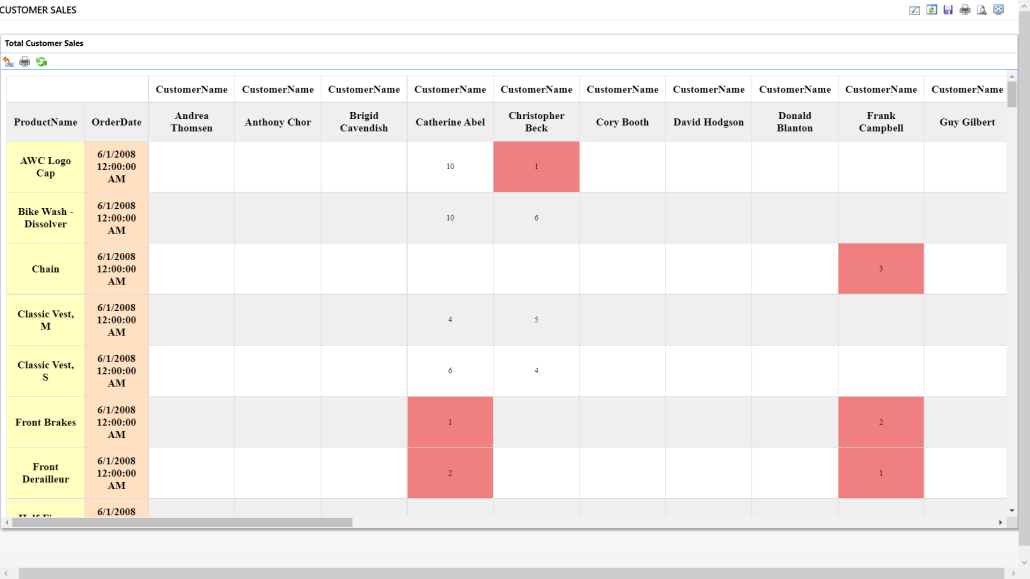Click the green refresh window icon in top toolbar

point(931,10)
